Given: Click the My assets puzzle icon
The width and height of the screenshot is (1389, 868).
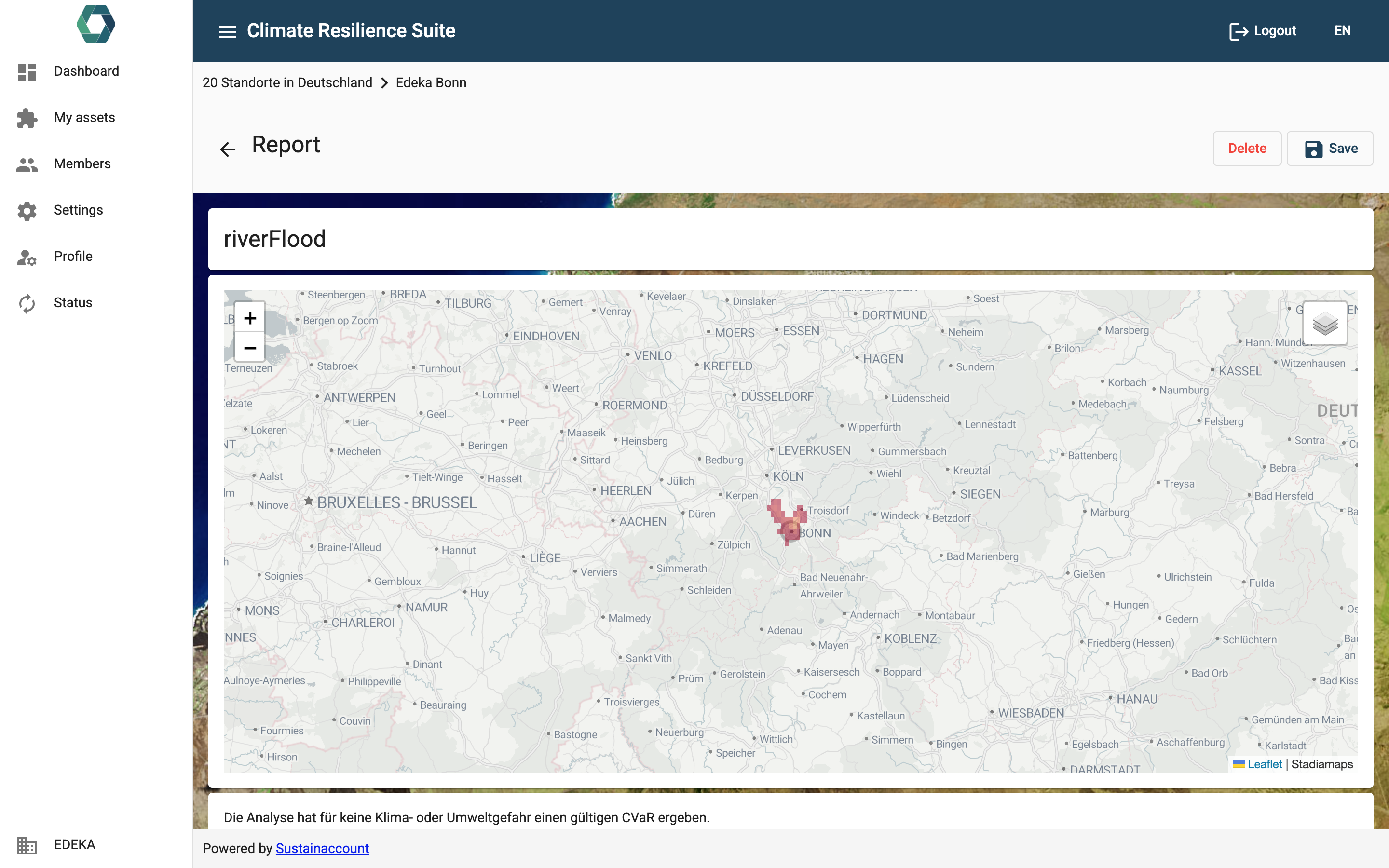Looking at the screenshot, I should click(27, 118).
